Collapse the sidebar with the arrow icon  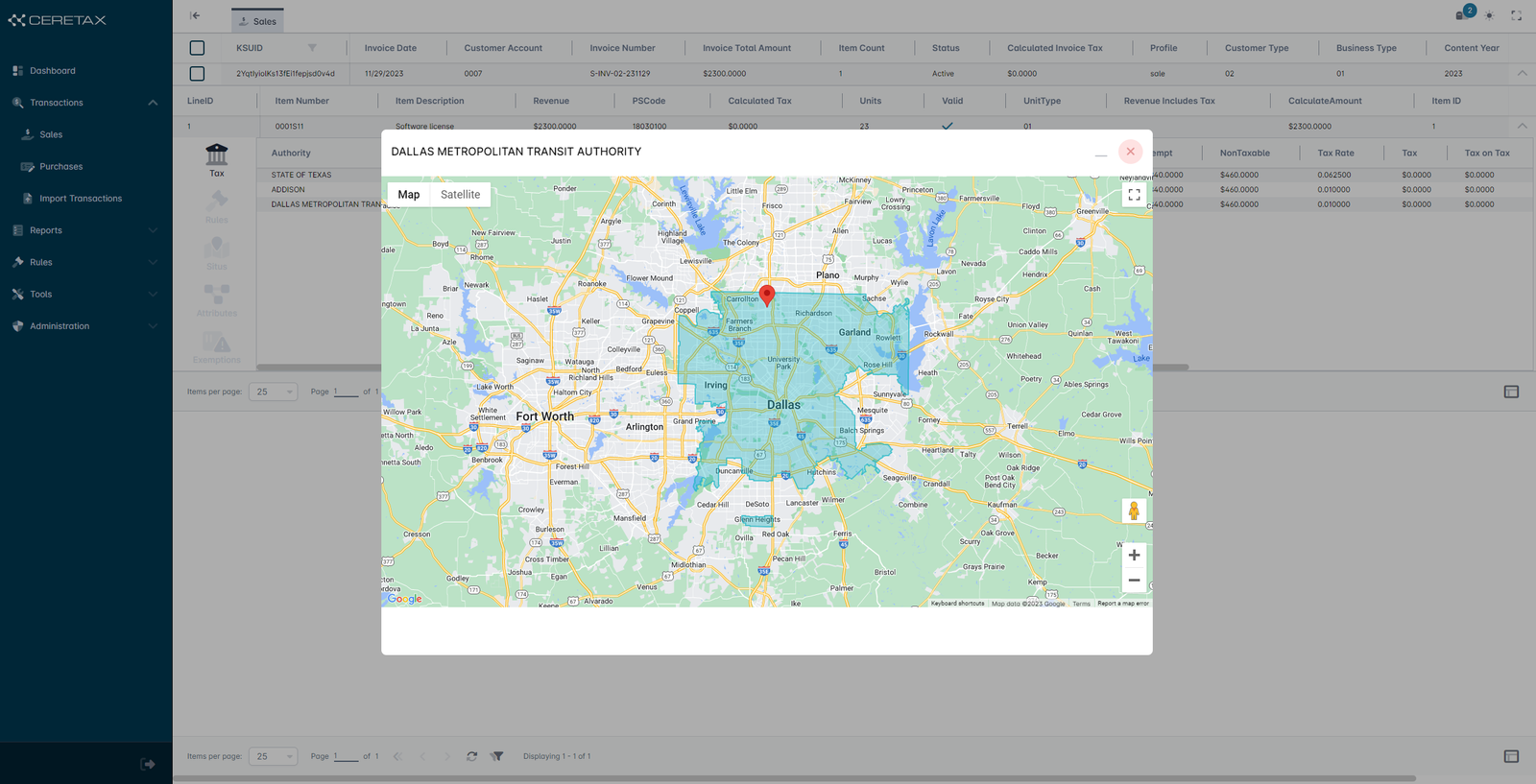195,15
